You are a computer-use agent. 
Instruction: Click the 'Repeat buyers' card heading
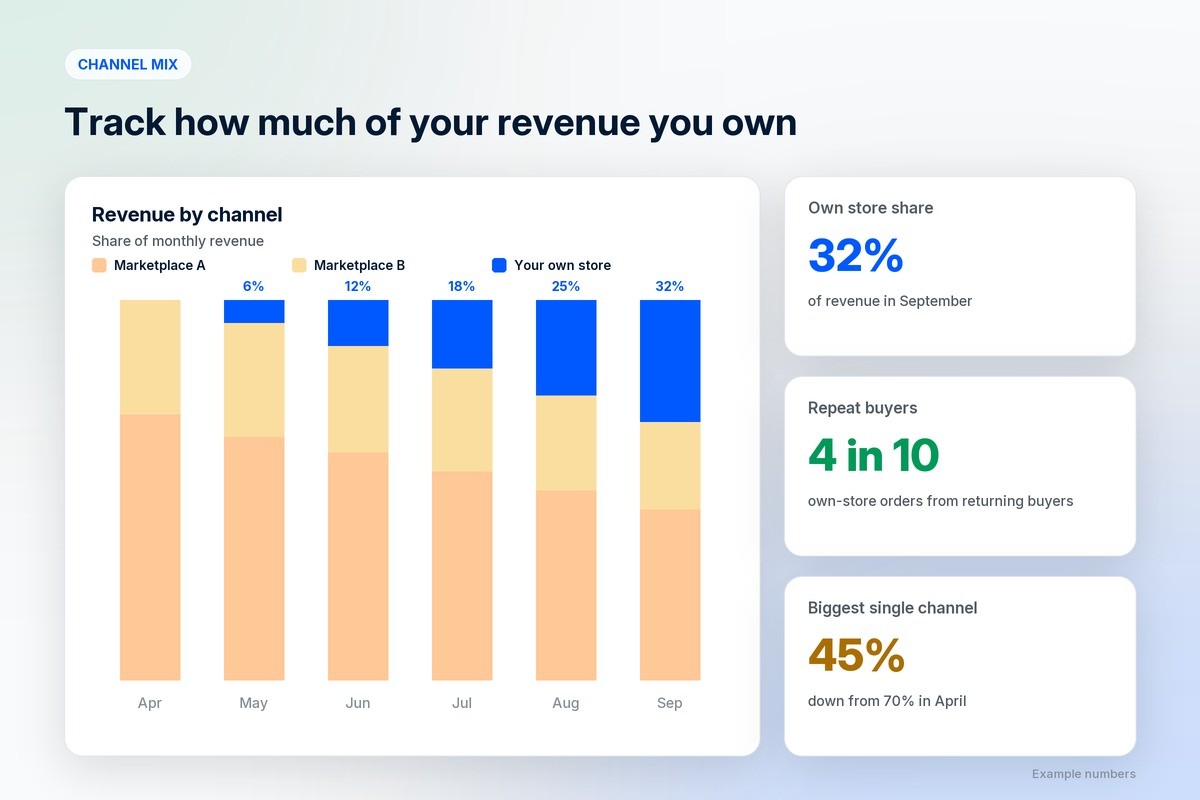pyautogui.click(x=863, y=408)
